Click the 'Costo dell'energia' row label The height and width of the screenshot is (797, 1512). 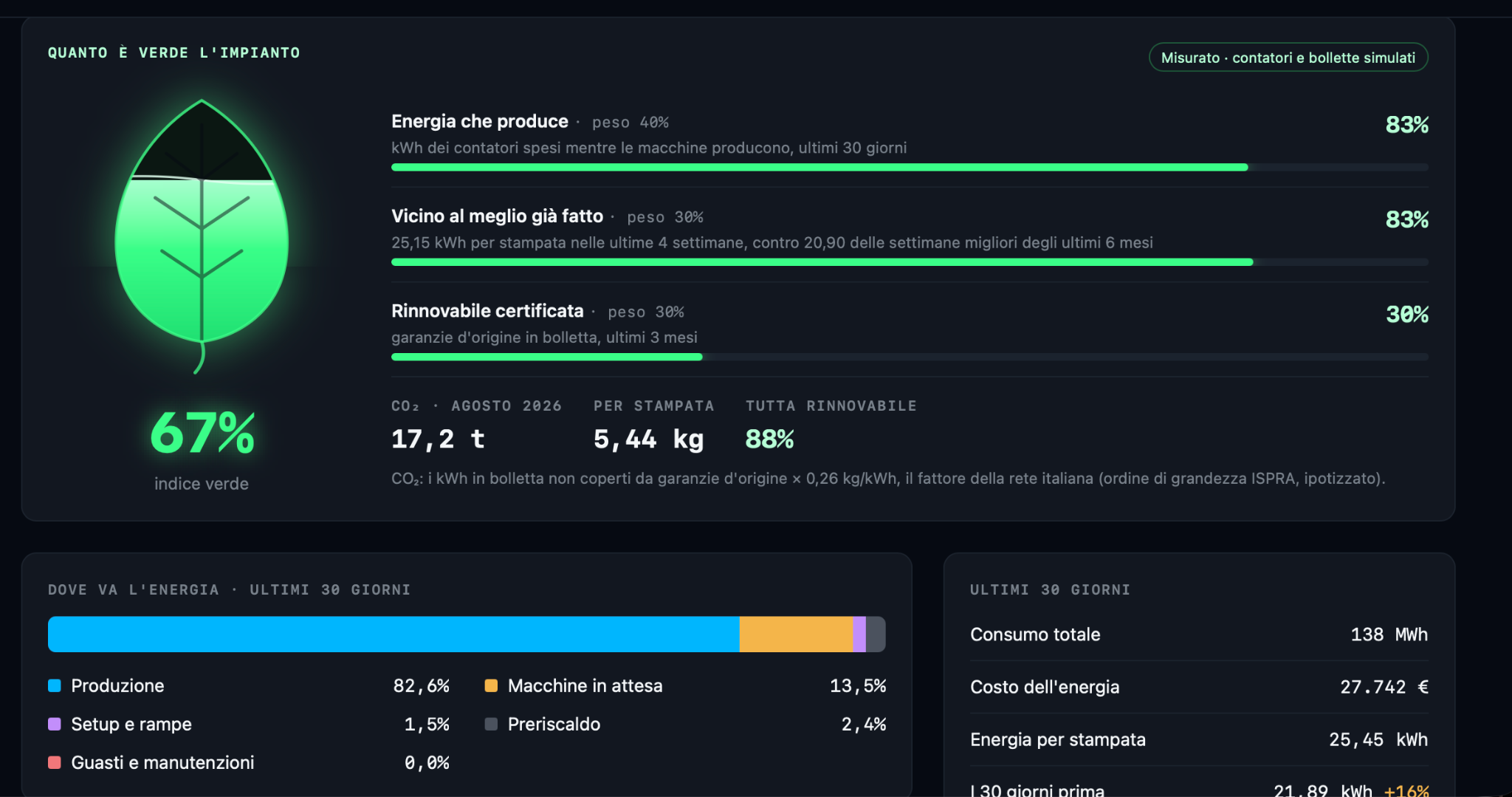[1045, 687]
